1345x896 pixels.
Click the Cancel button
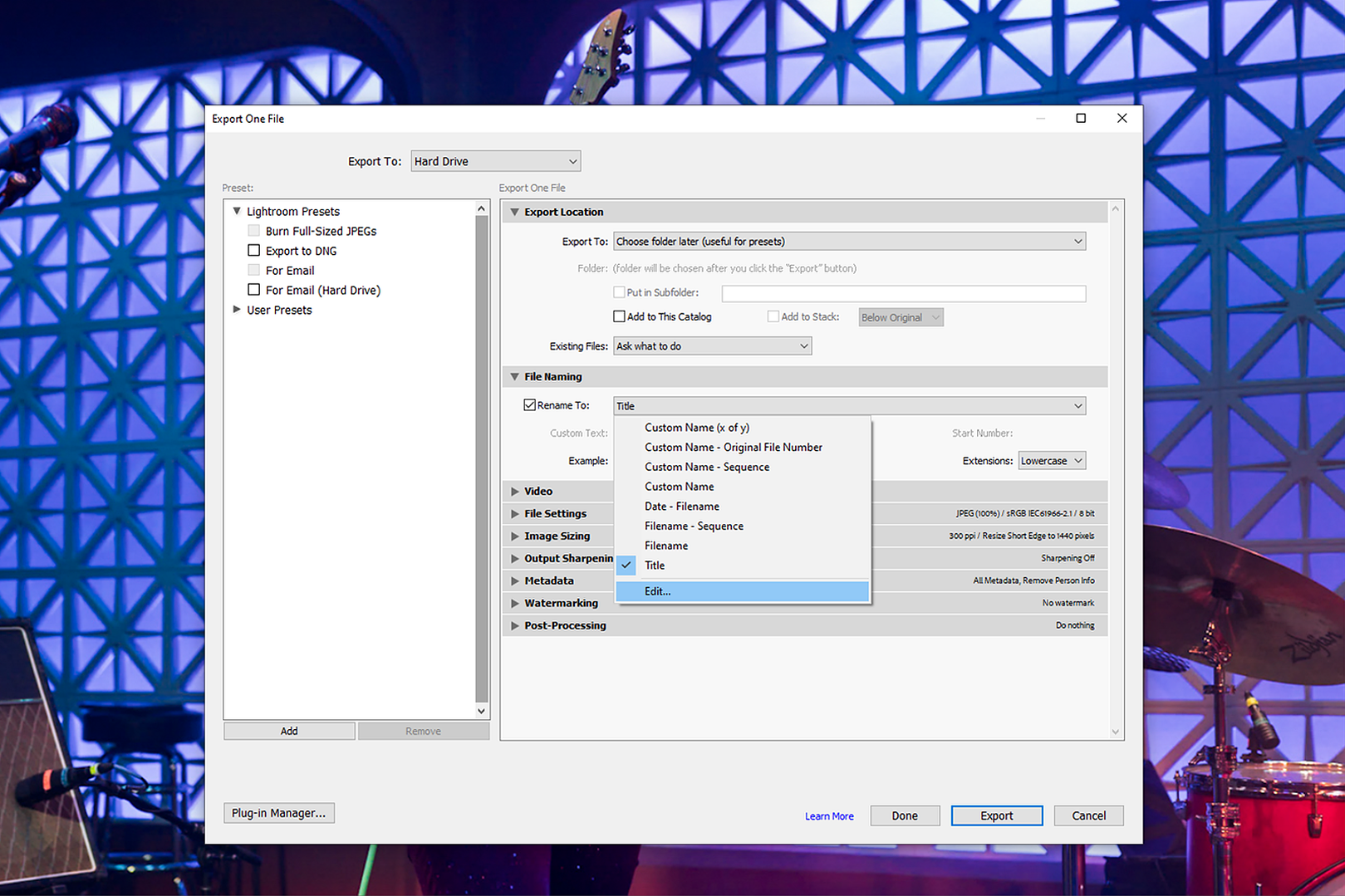(x=1088, y=815)
